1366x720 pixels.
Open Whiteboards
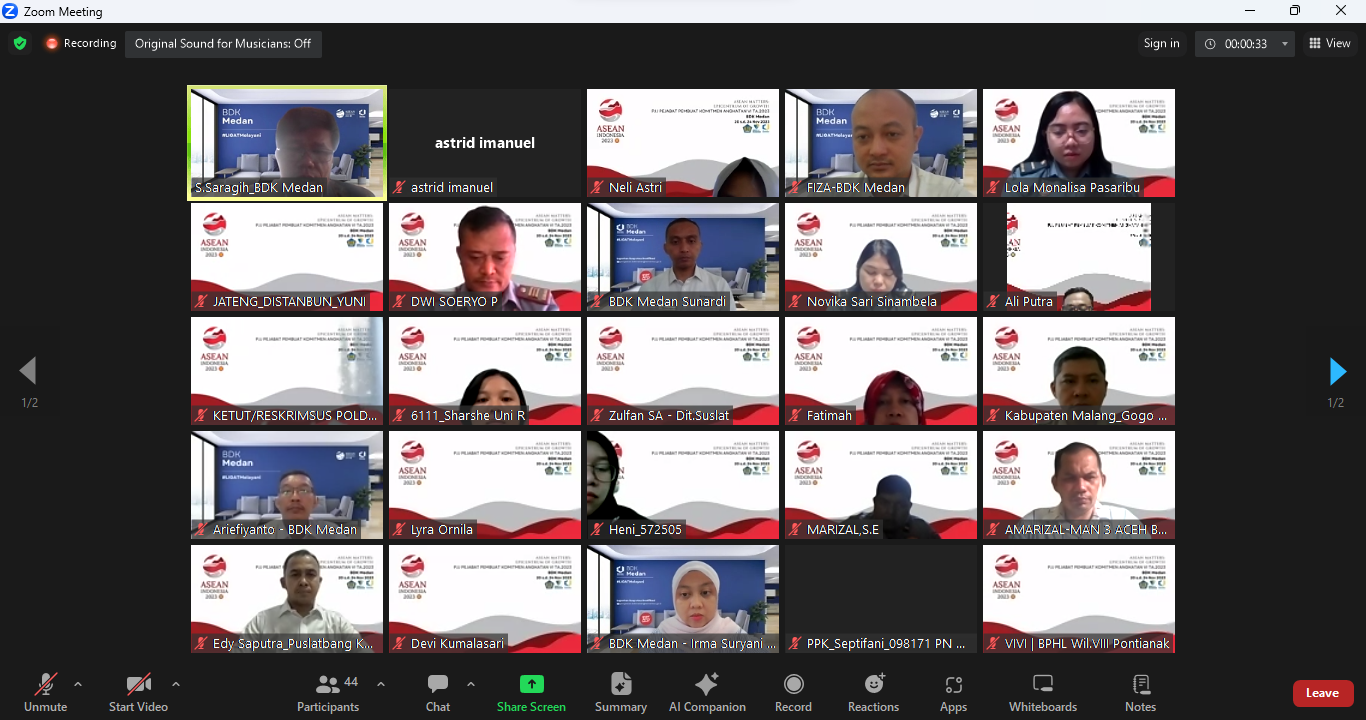1043,693
